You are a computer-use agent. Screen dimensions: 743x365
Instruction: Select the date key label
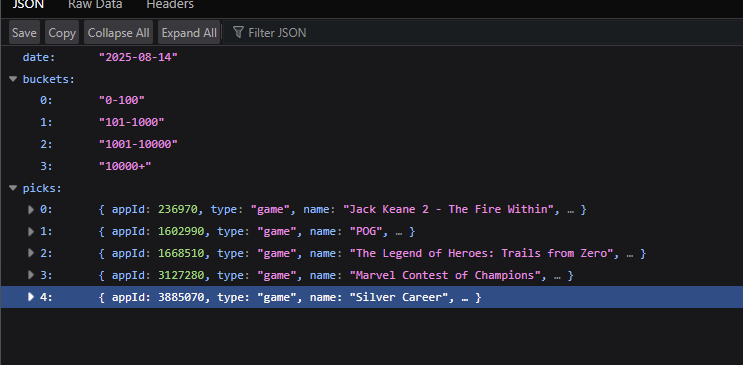pyautogui.click(x=39, y=57)
